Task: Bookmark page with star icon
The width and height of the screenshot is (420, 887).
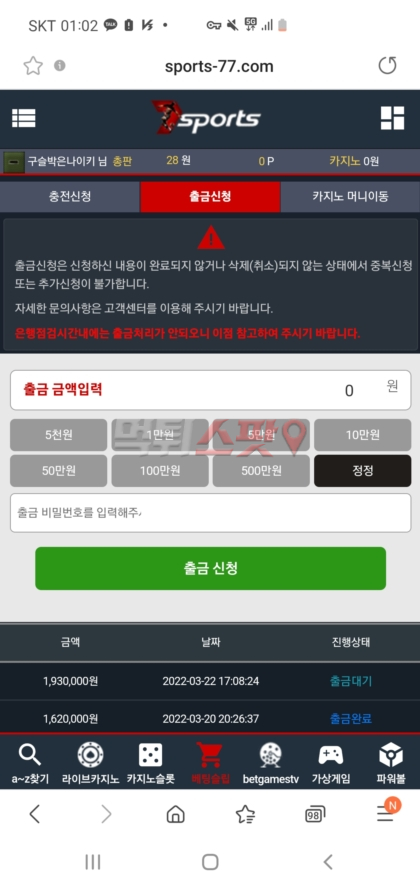Action: 33,66
